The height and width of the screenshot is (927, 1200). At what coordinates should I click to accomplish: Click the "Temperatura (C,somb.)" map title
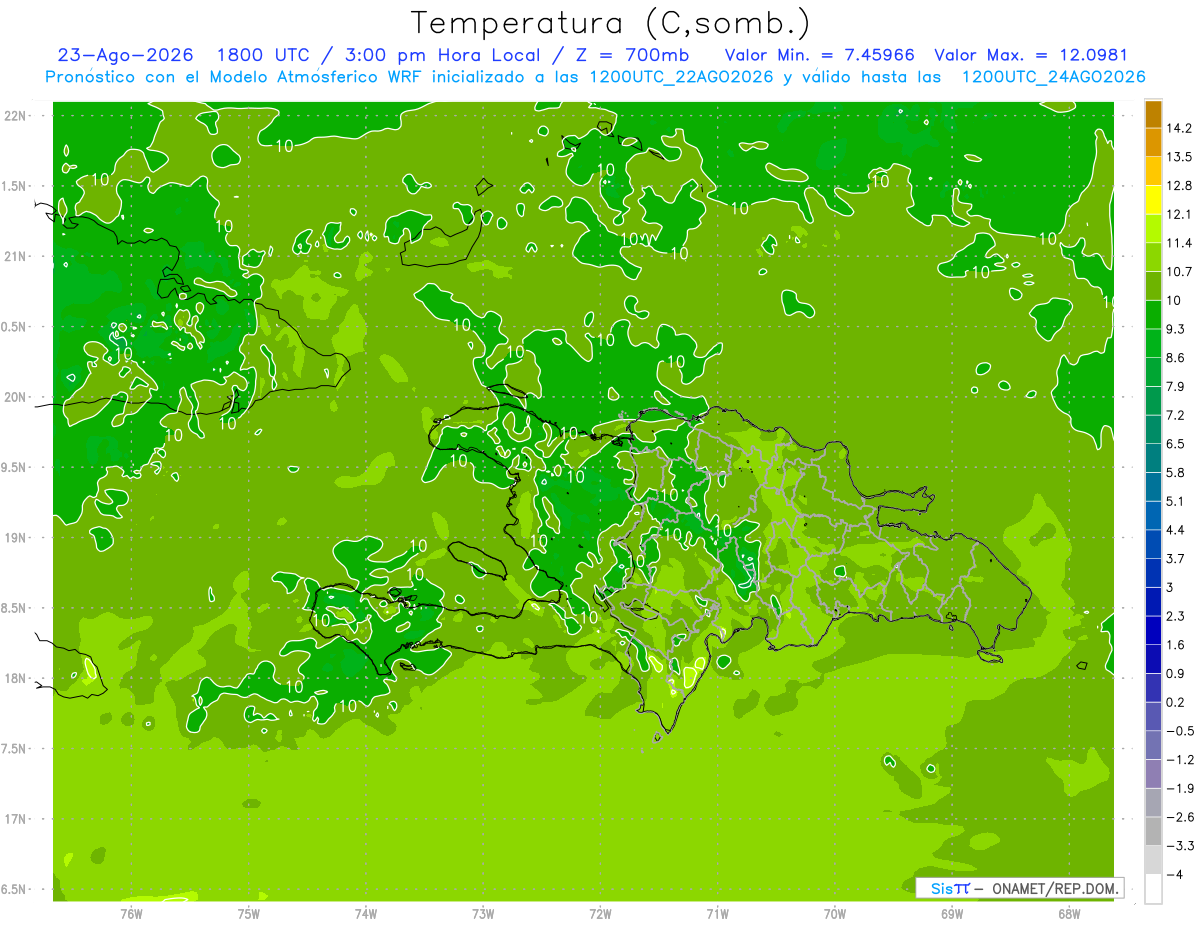(x=611, y=23)
